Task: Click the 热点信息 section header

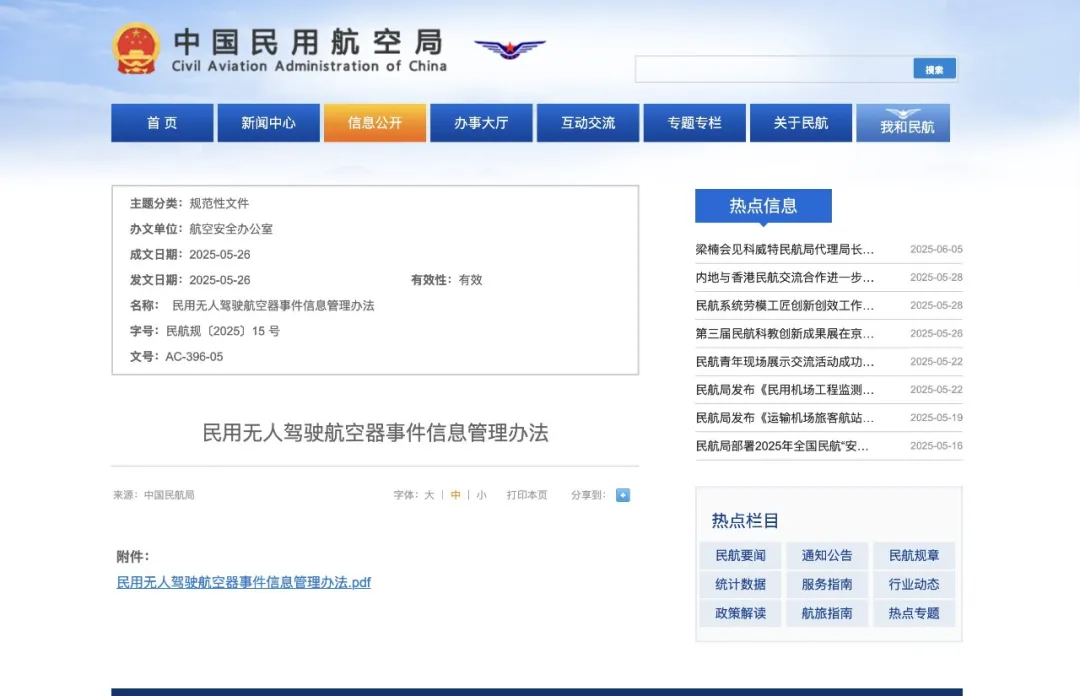Action: [x=763, y=205]
